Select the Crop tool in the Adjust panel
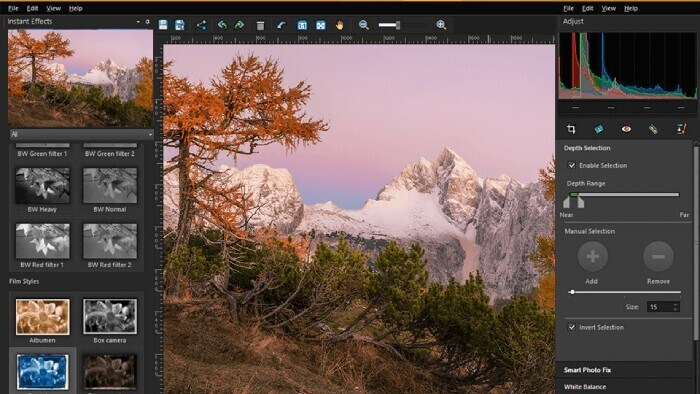This screenshot has width=700, height=394. tap(571, 129)
